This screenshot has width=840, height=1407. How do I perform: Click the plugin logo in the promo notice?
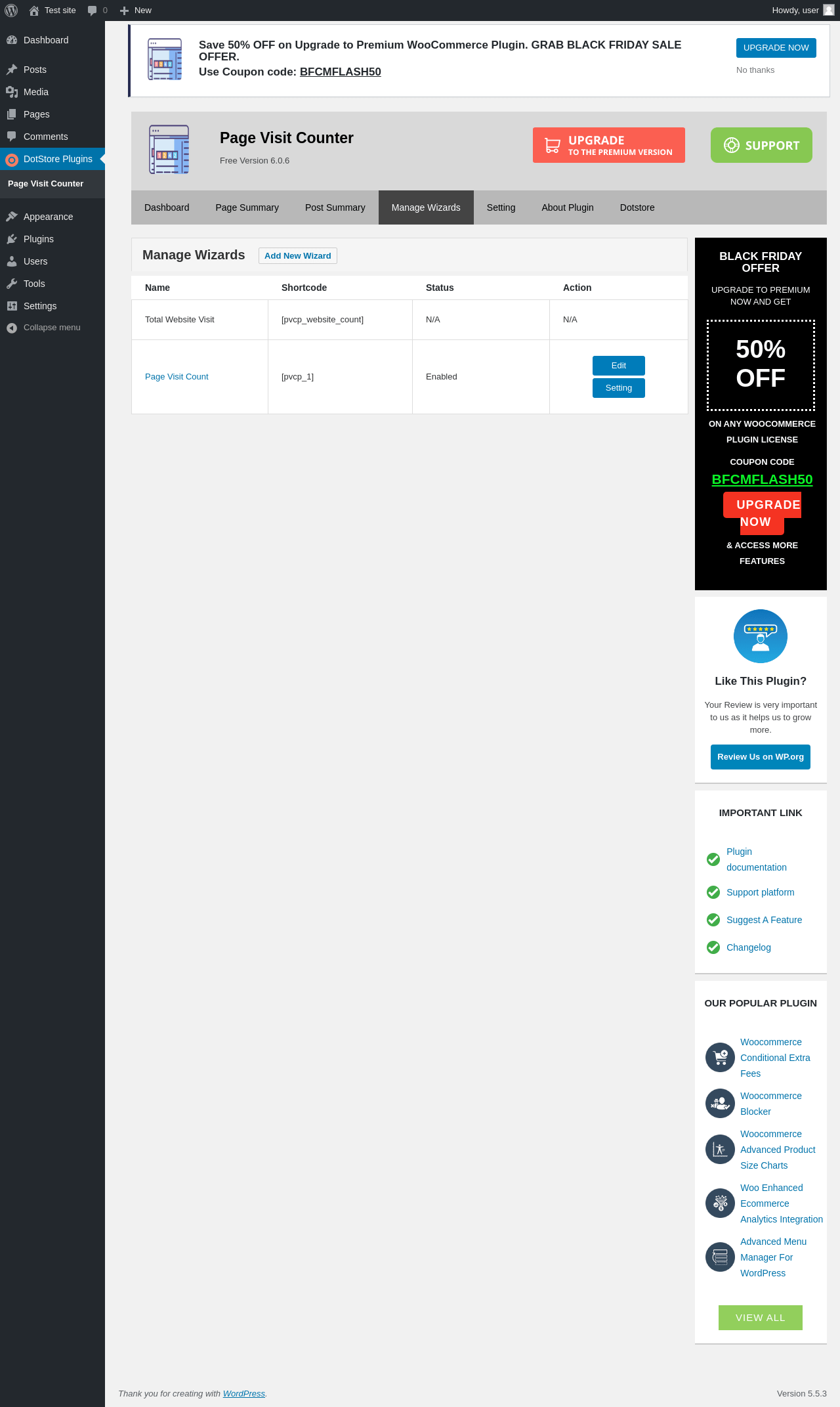pos(165,59)
